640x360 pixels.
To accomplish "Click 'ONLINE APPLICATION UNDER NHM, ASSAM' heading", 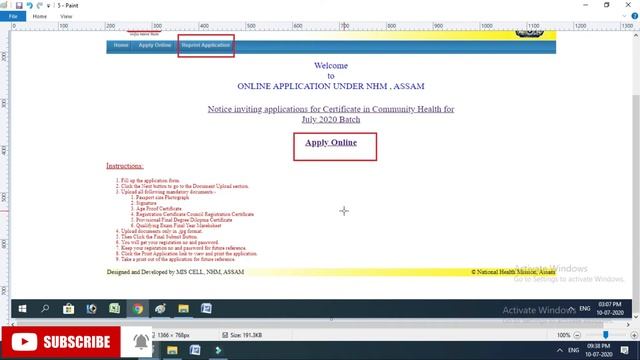I will [x=331, y=86].
